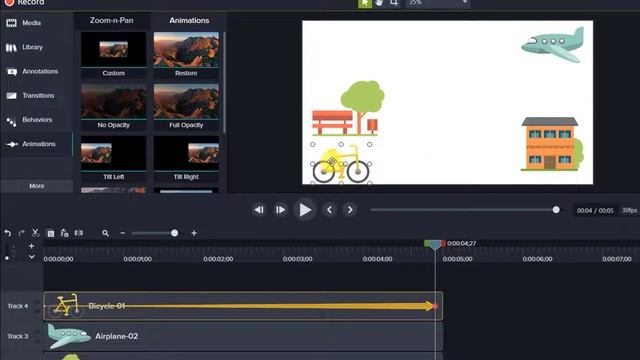Click the timeline zoom slider handle
Screen dimensions: 640x360
click(x=174, y=233)
